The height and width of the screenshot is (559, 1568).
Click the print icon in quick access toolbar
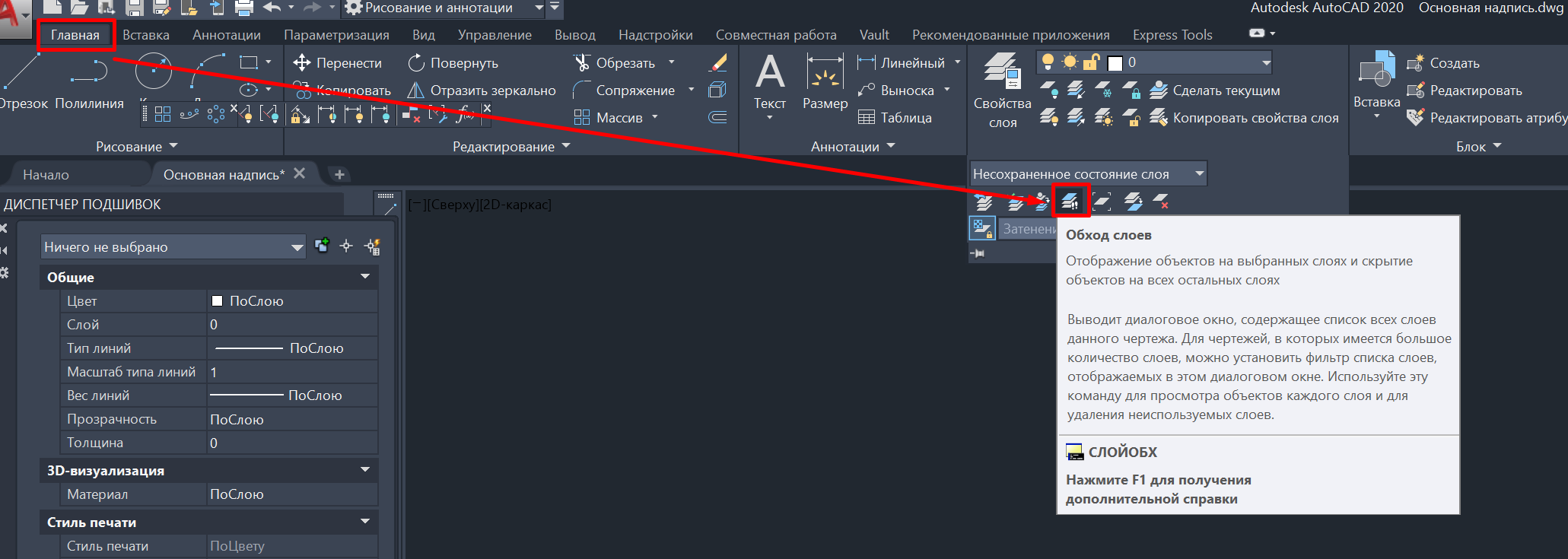244,8
